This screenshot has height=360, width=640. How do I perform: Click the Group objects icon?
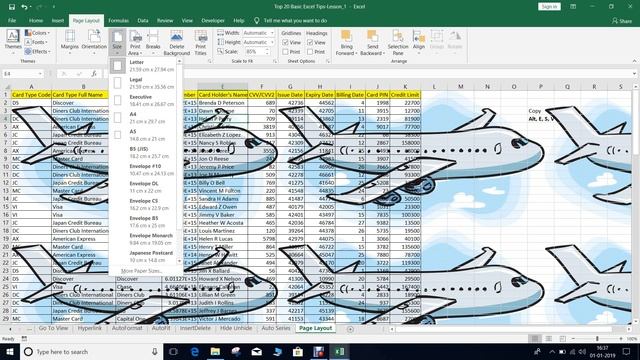pos(436,42)
